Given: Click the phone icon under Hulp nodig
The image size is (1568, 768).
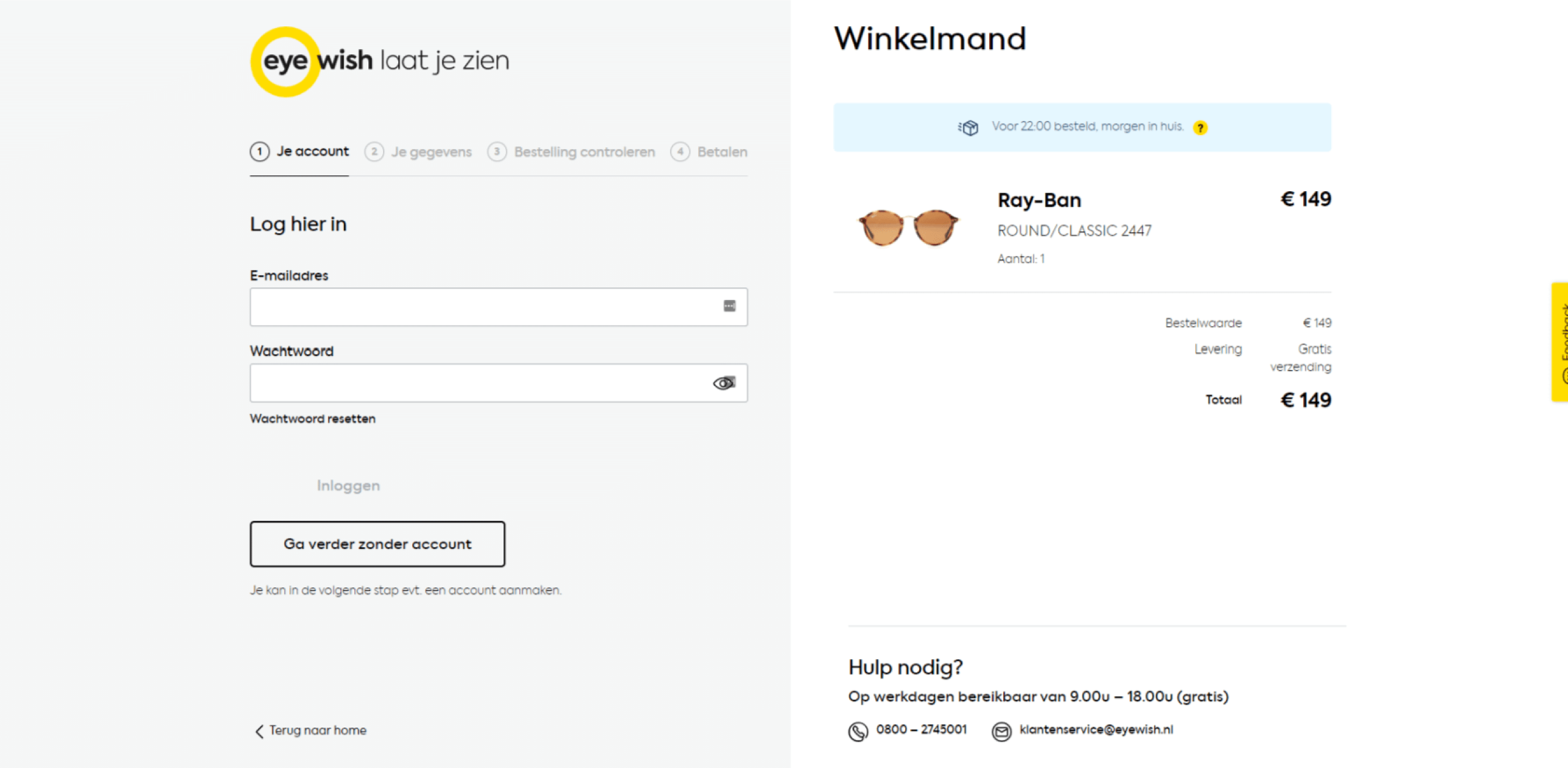Looking at the screenshot, I should click(858, 731).
